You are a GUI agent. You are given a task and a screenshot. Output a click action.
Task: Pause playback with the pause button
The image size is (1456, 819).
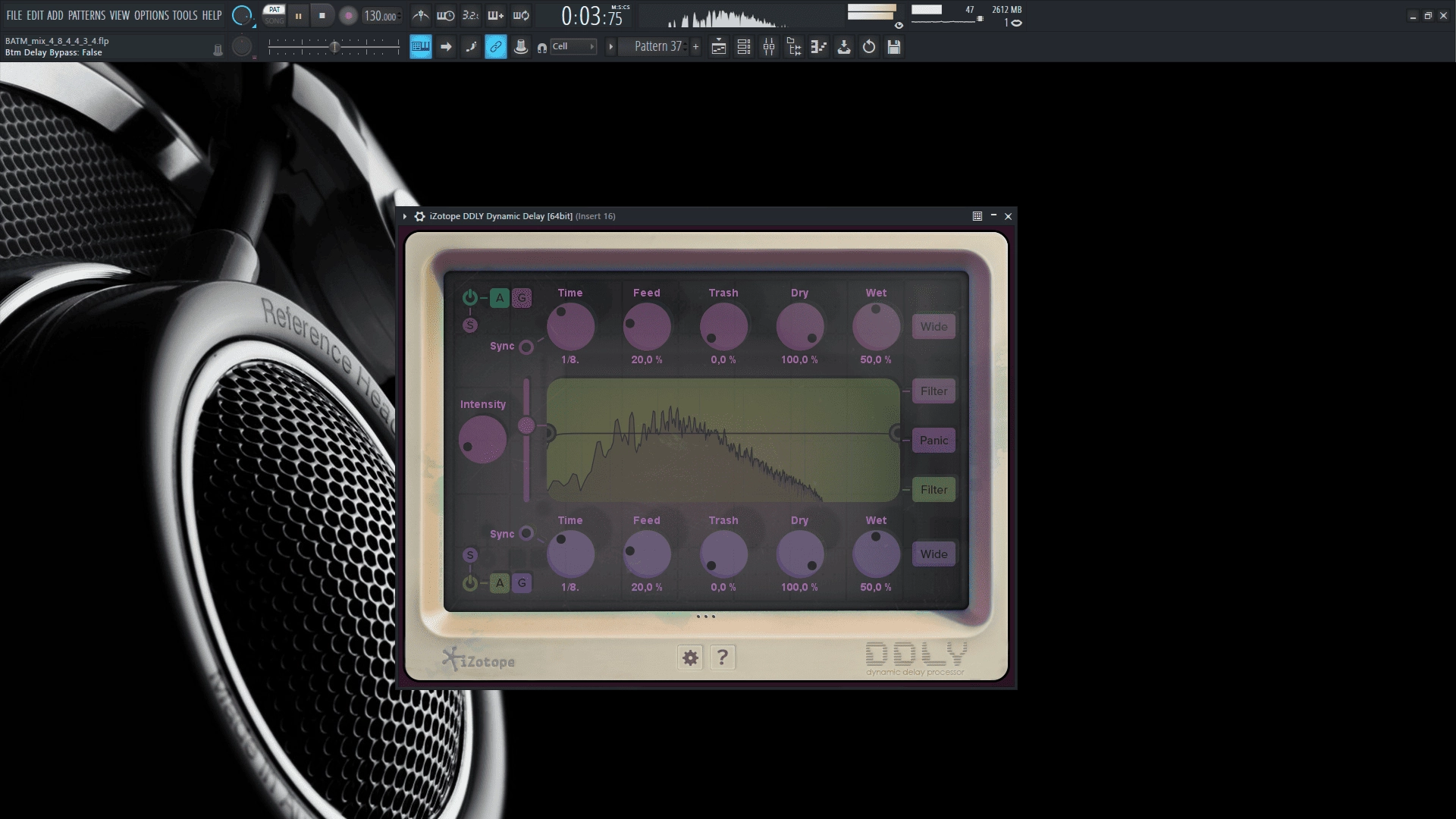(x=298, y=15)
